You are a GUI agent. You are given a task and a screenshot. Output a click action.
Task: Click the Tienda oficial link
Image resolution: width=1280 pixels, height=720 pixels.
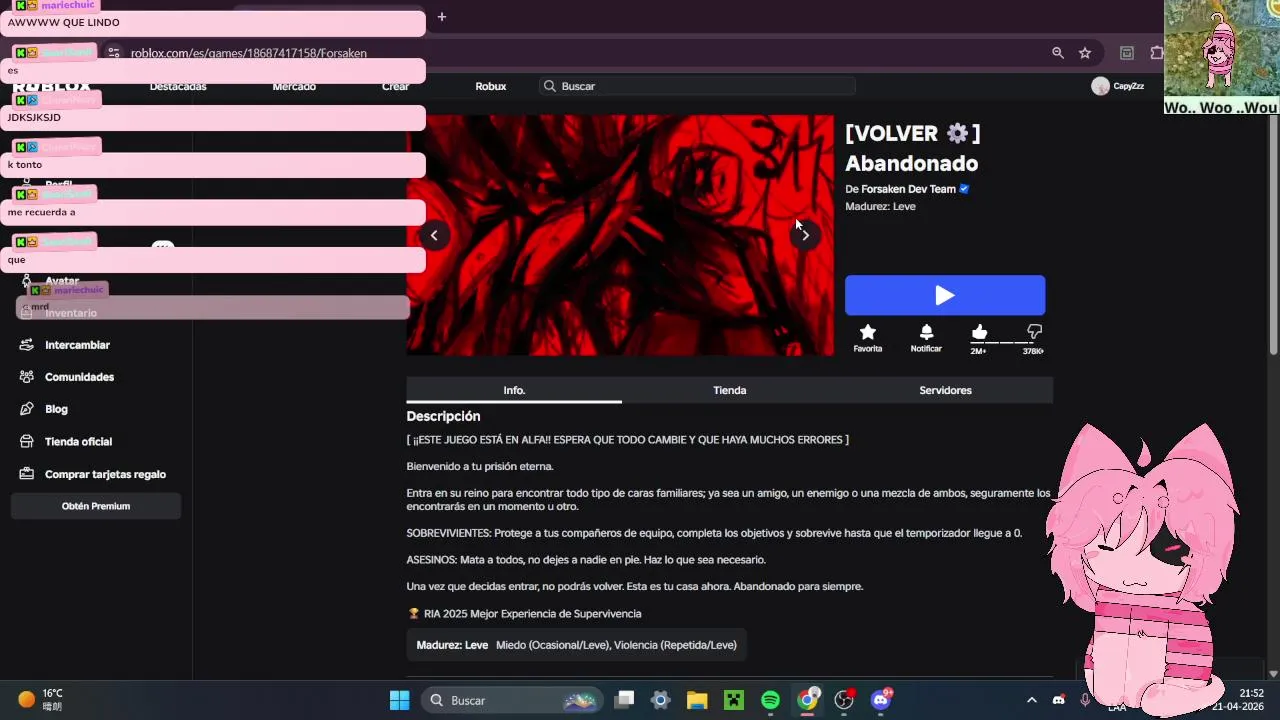pos(78,441)
